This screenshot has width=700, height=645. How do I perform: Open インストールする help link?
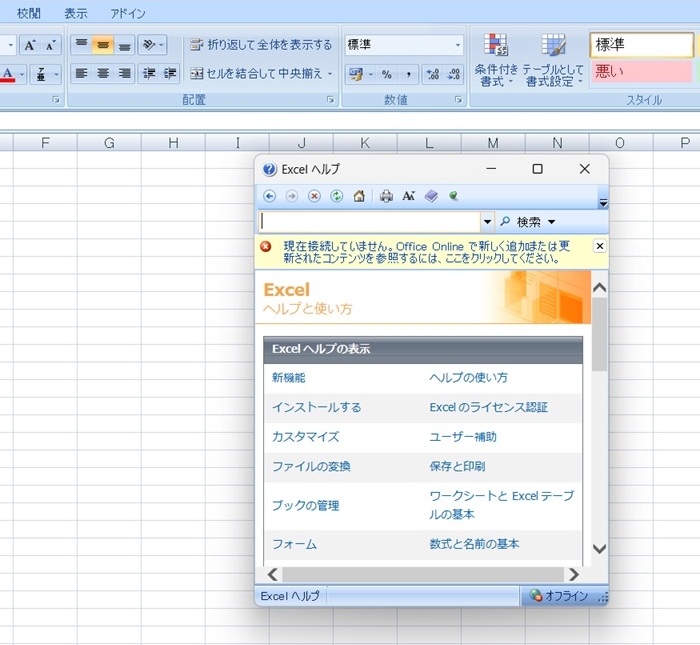317,407
